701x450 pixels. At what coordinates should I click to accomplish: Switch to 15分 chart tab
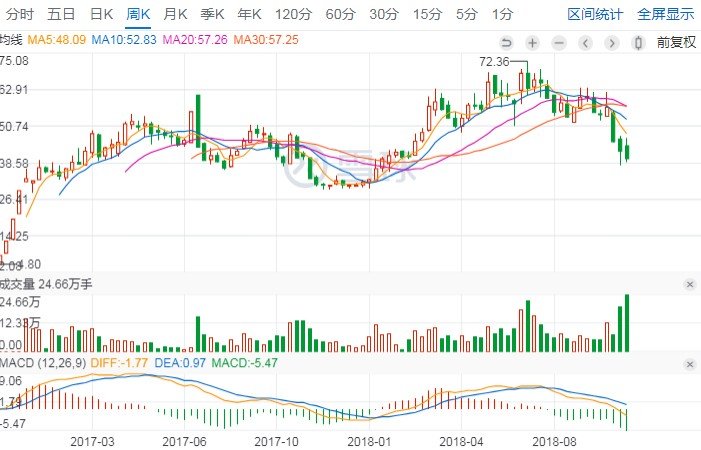tap(427, 14)
